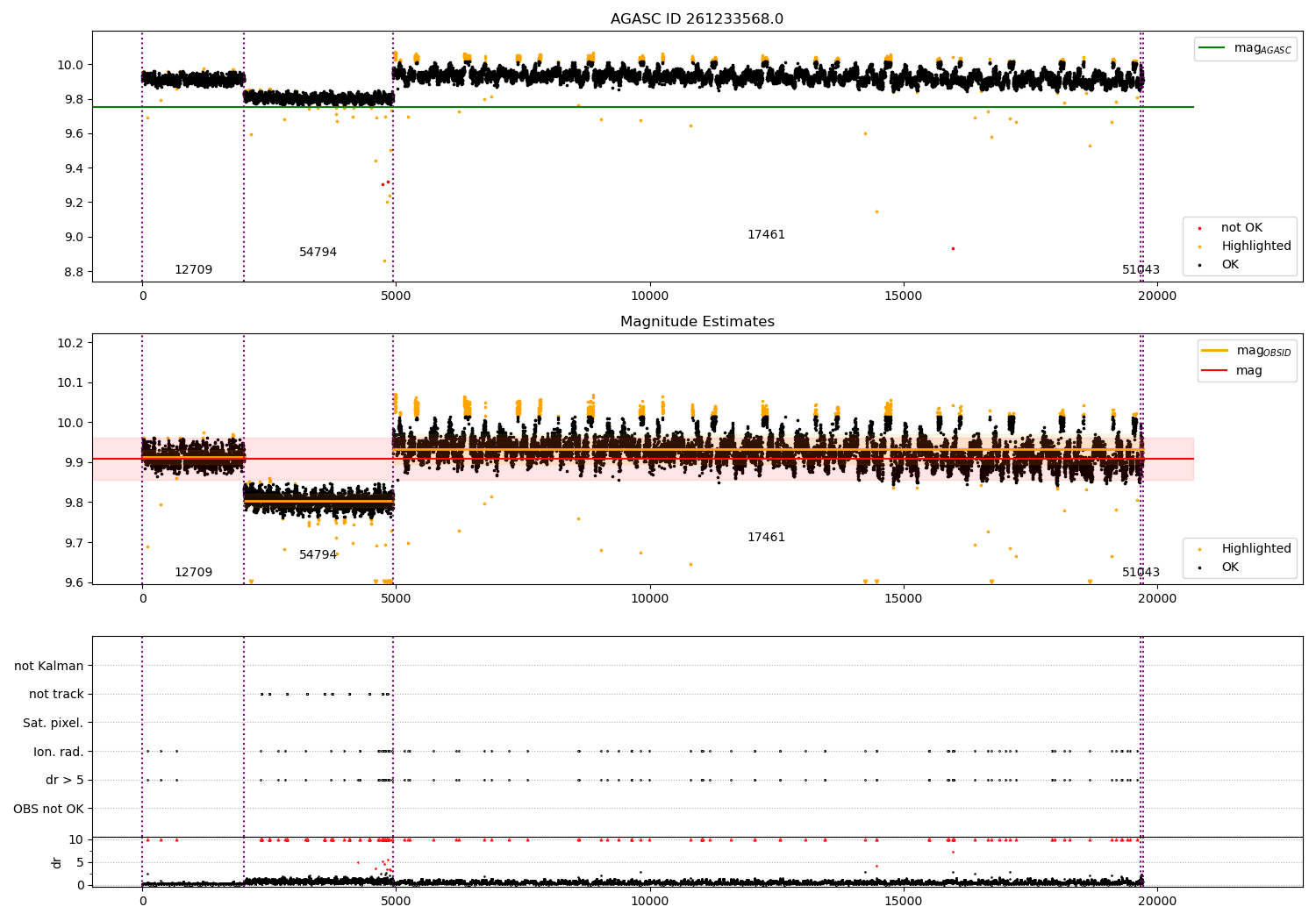Click the "not track" axis label
Viewport: 1316px width, 921px height.
pos(56,695)
